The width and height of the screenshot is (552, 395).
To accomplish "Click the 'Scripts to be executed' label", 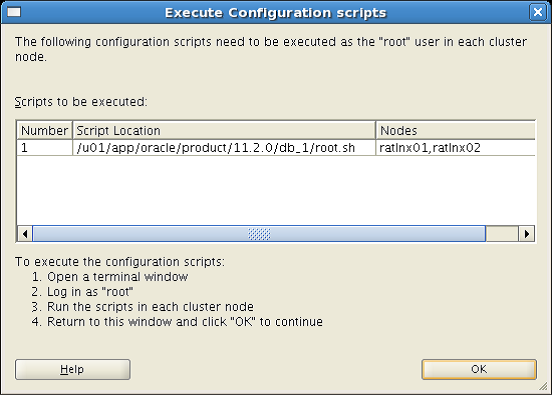I will click(x=81, y=102).
